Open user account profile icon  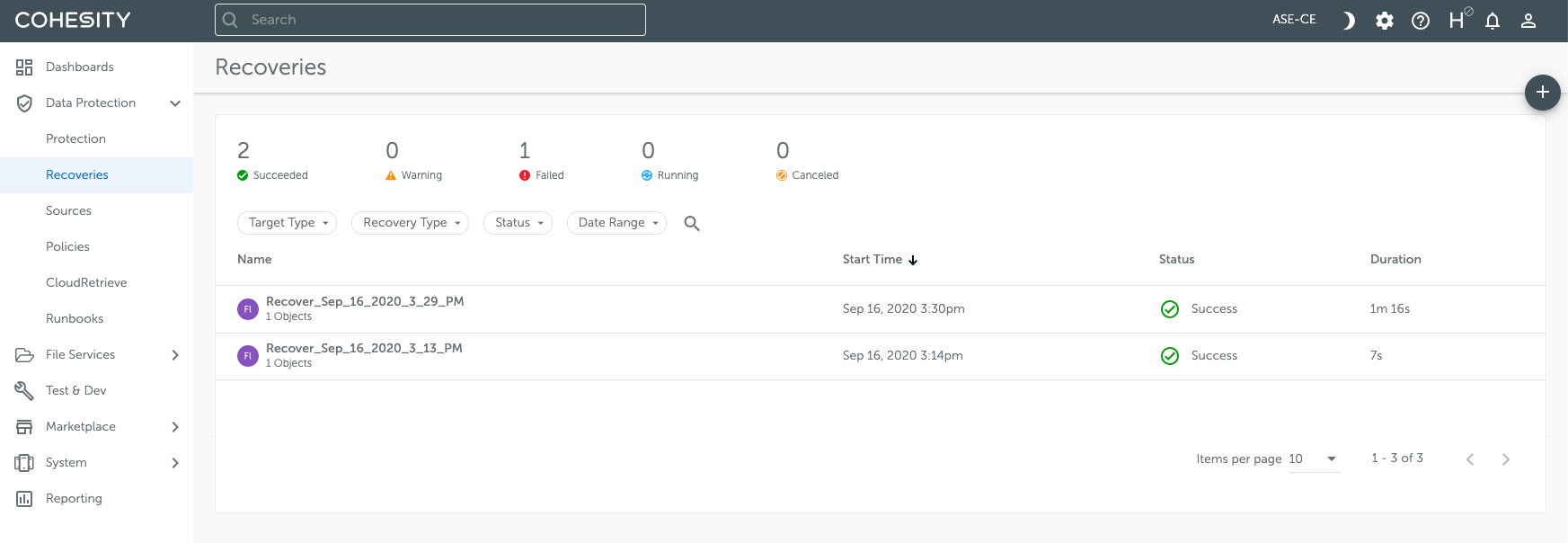[x=1528, y=21]
